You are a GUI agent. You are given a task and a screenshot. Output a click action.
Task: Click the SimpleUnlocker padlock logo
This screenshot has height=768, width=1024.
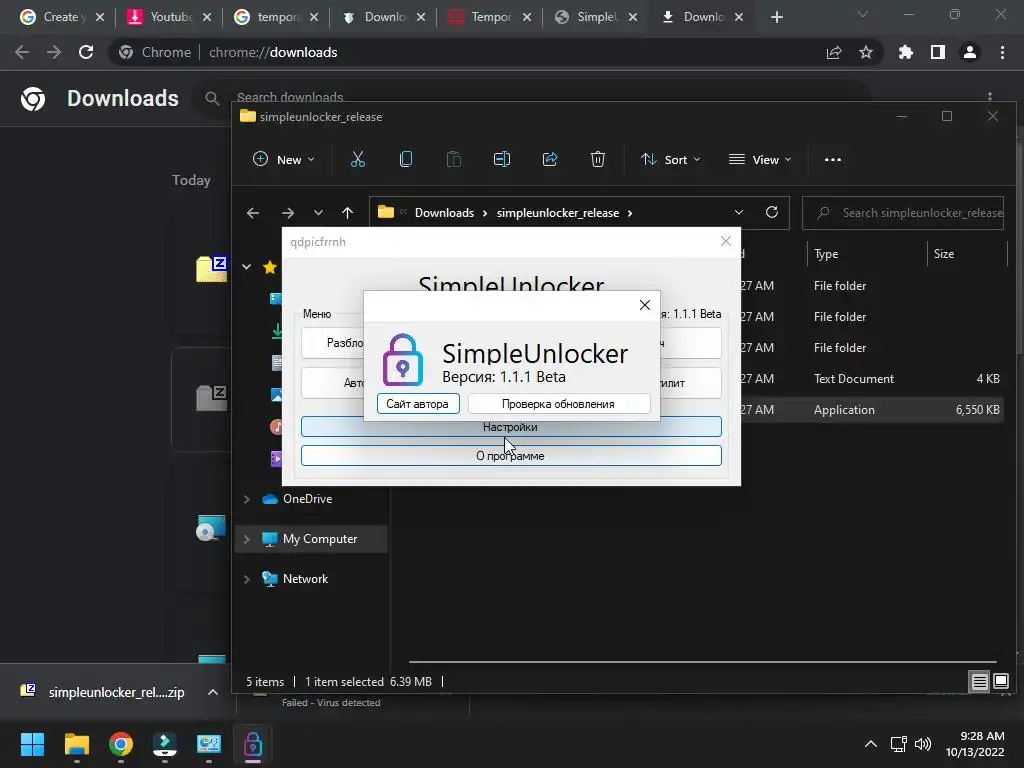402,360
